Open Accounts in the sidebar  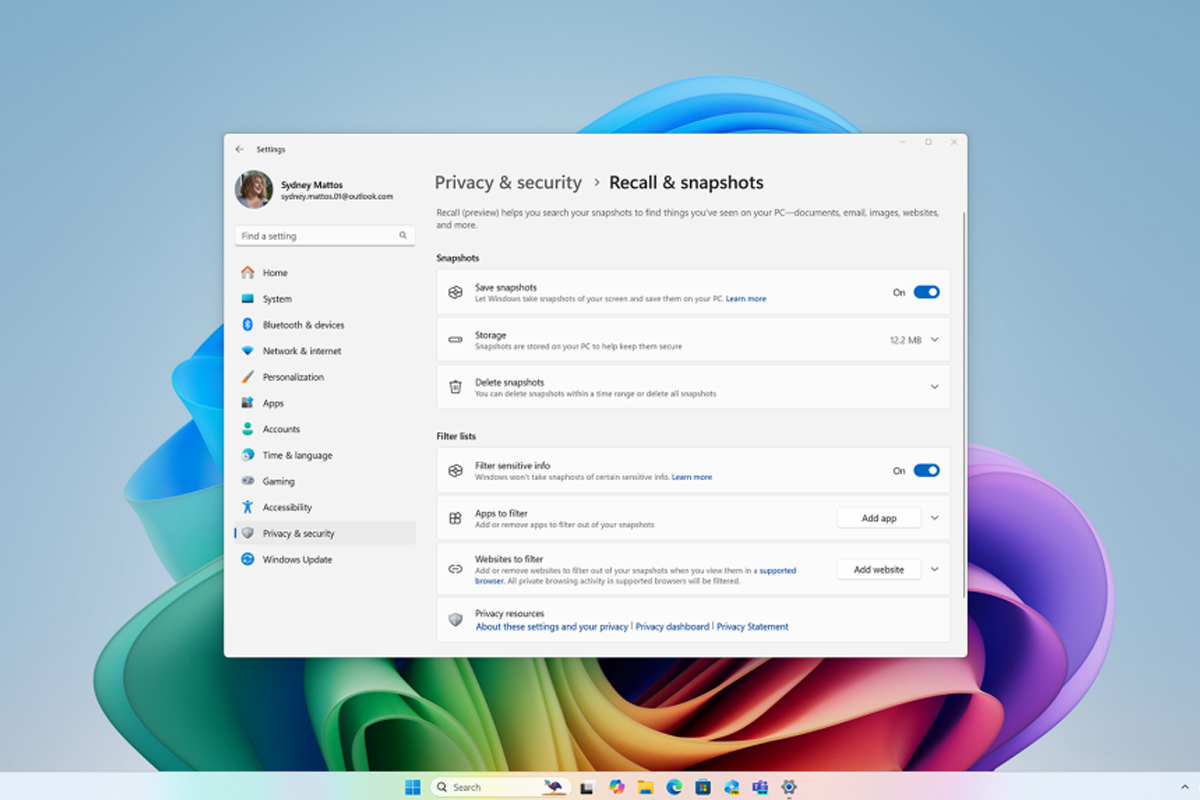(325, 429)
